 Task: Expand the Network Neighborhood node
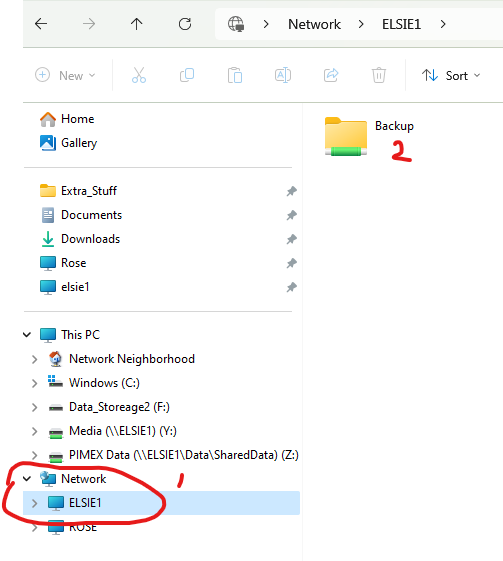pos(34,359)
